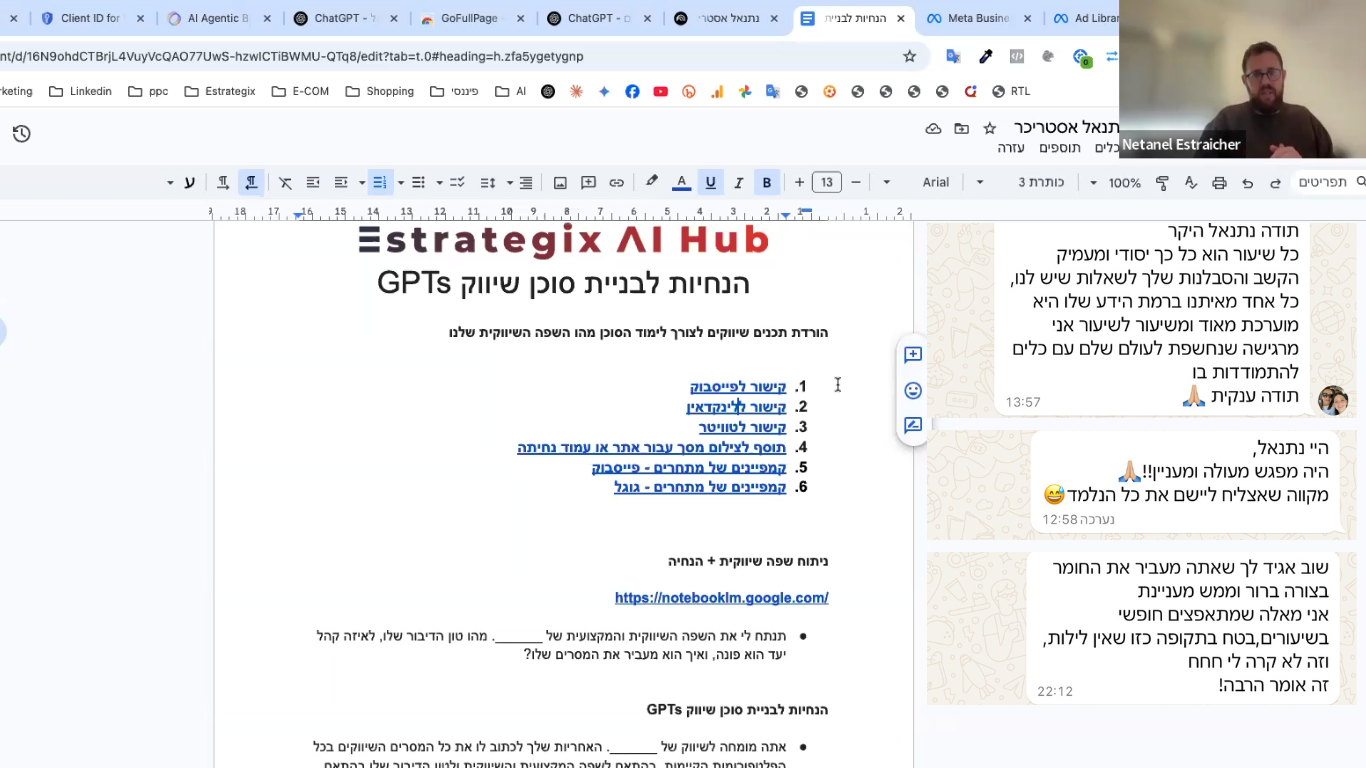The image size is (1366, 768).
Task: View the cloud save status icon
Action: [x=933, y=128]
